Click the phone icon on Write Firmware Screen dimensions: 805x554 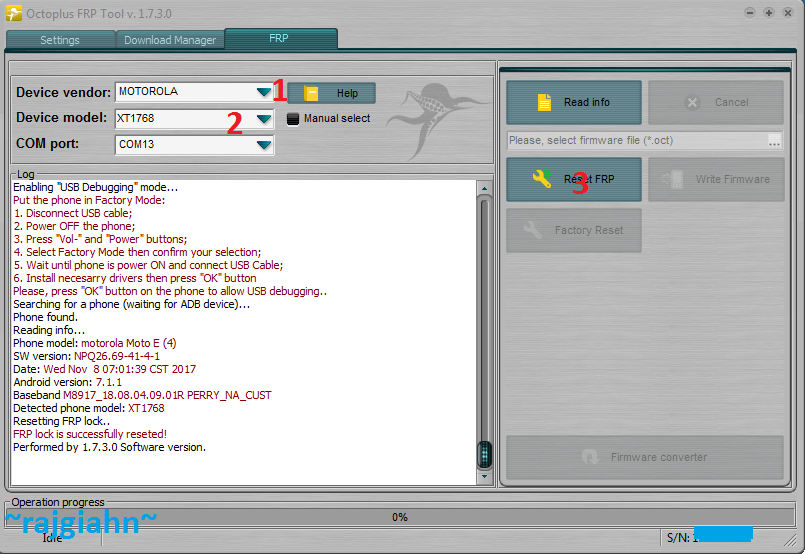tap(673, 179)
